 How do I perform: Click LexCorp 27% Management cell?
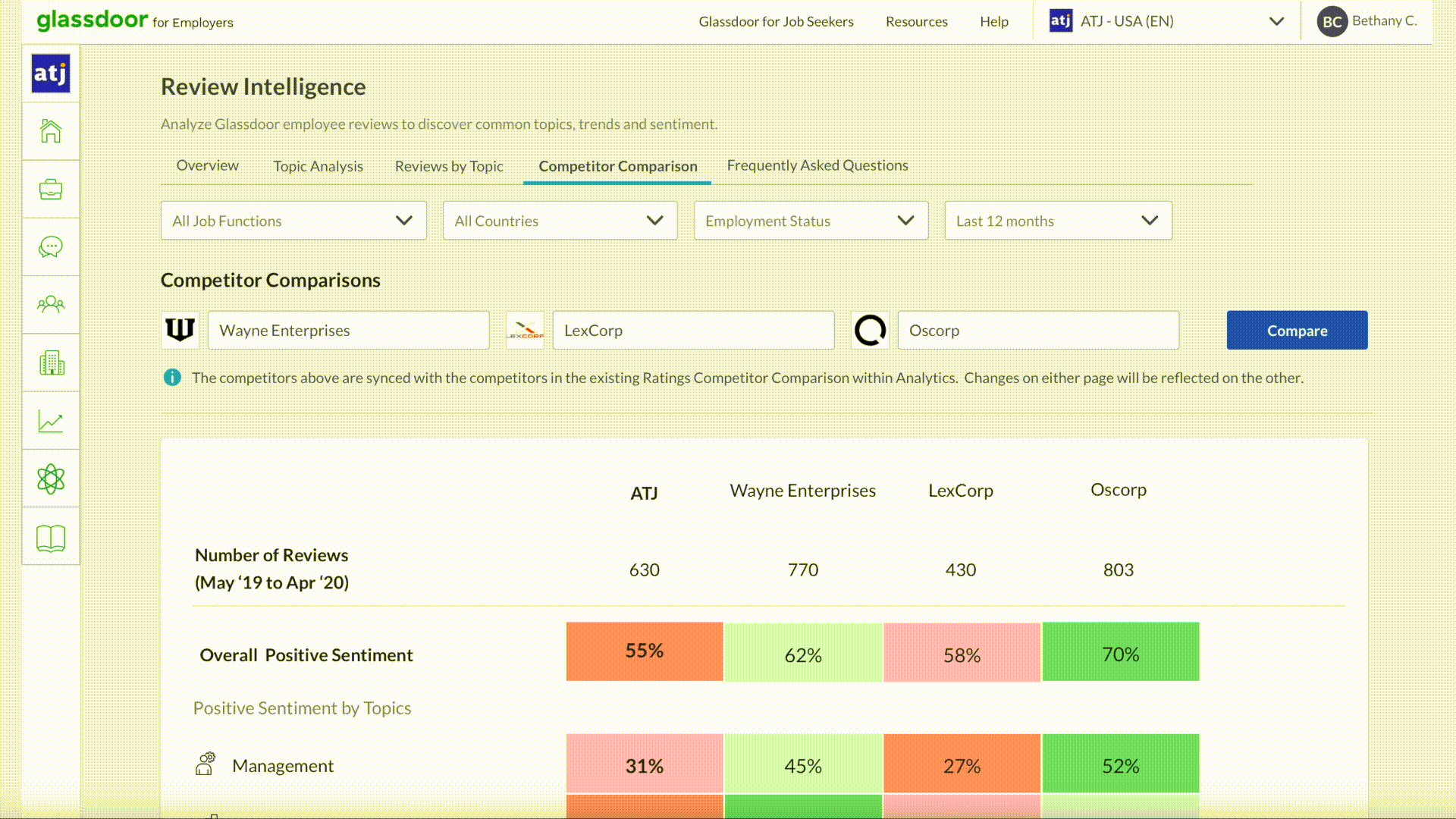point(962,764)
